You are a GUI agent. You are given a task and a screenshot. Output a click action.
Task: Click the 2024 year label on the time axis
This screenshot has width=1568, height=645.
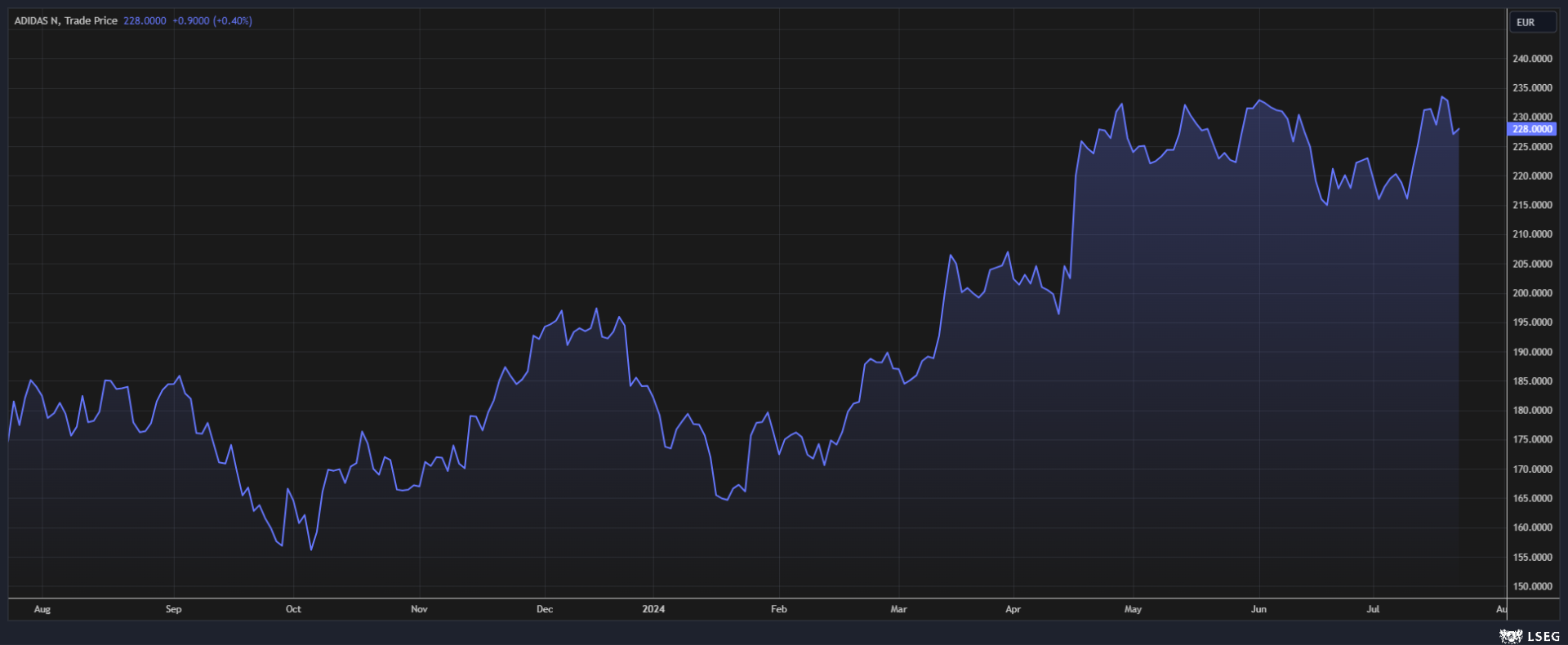pyautogui.click(x=653, y=609)
